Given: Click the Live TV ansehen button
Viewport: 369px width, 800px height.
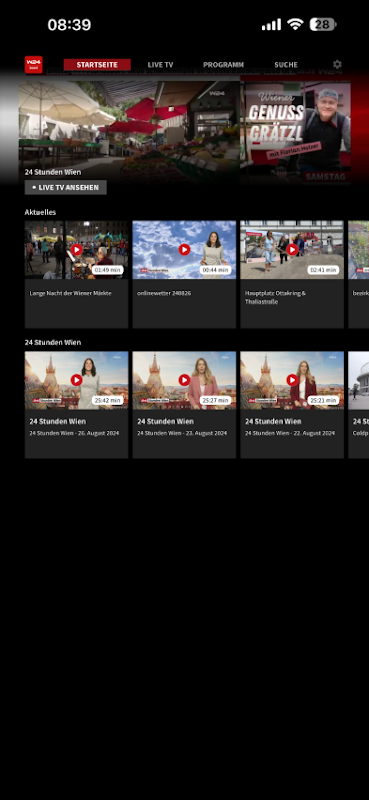Looking at the screenshot, I should pyautogui.click(x=66, y=187).
